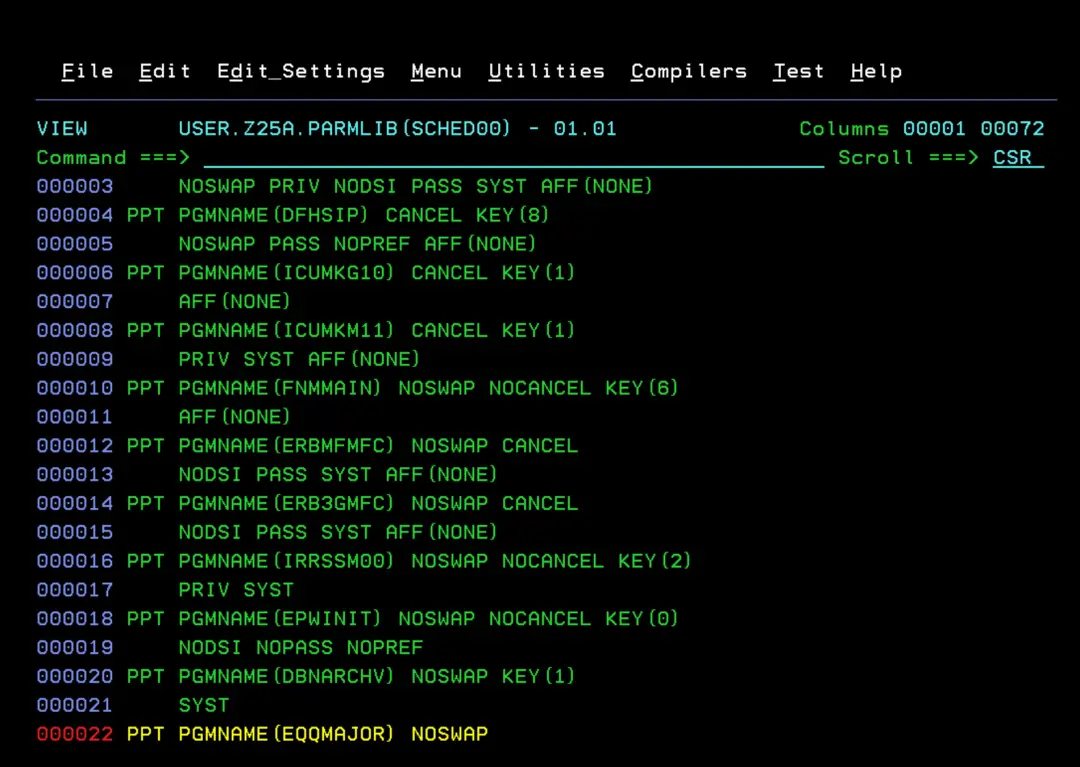Click NOPASS on line 000019
Image resolution: width=1080 pixels, height=767 pixels.
coord(295,649)
